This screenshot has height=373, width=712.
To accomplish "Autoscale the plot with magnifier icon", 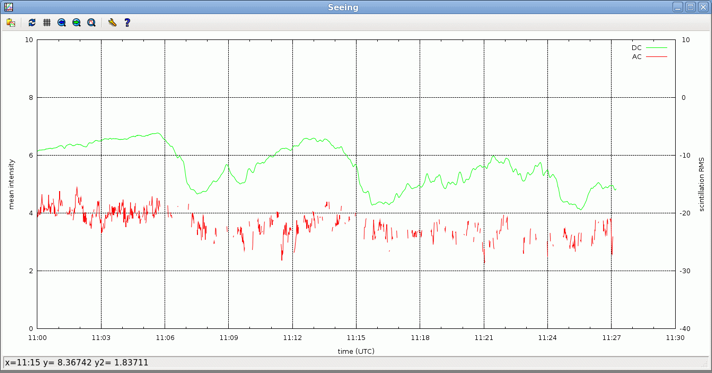I will coord(91,22).
